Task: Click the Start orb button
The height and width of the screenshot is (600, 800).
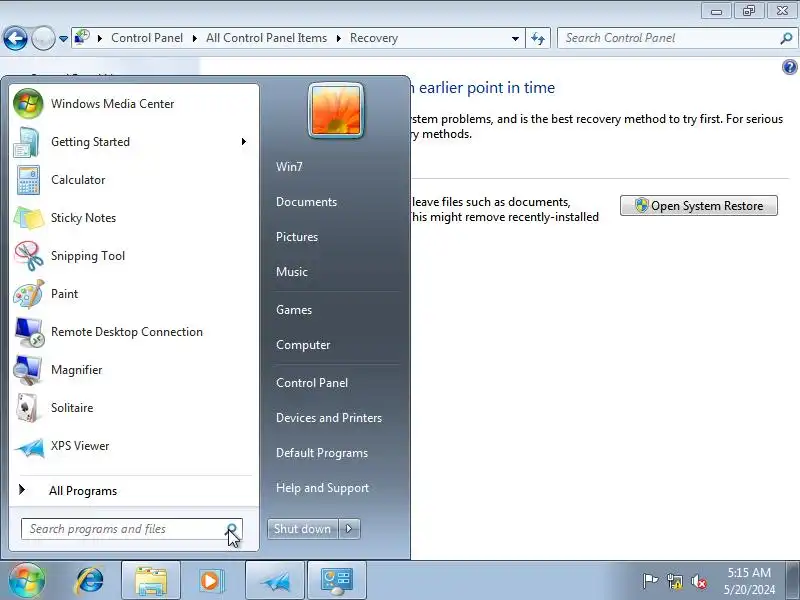Action: point(26,581)
